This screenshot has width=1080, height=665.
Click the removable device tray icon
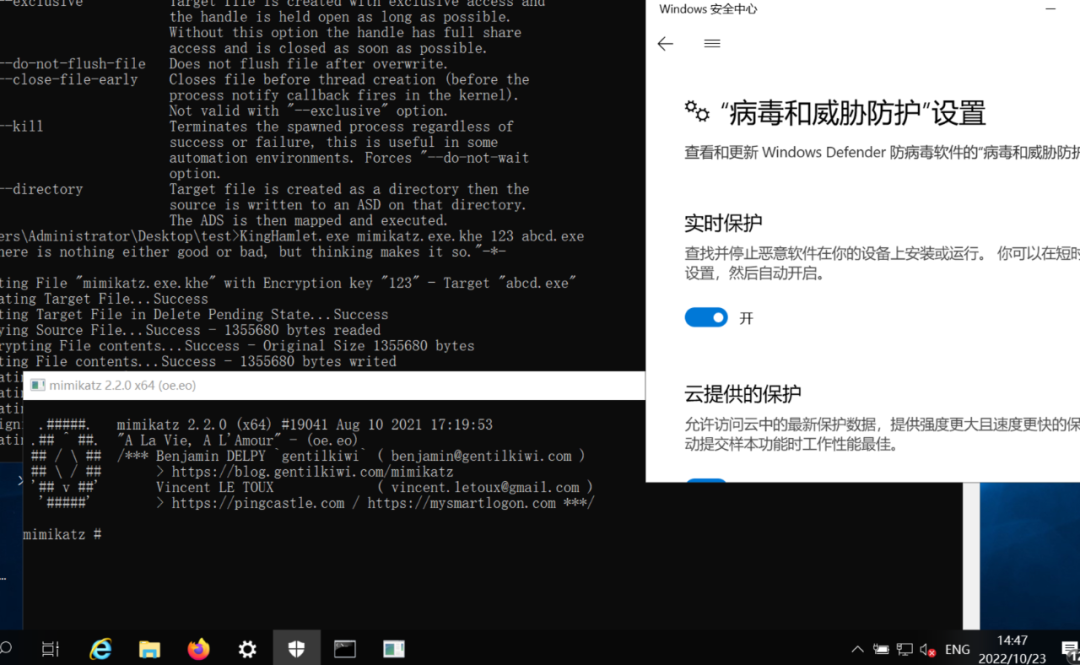[x=881, y=649]
